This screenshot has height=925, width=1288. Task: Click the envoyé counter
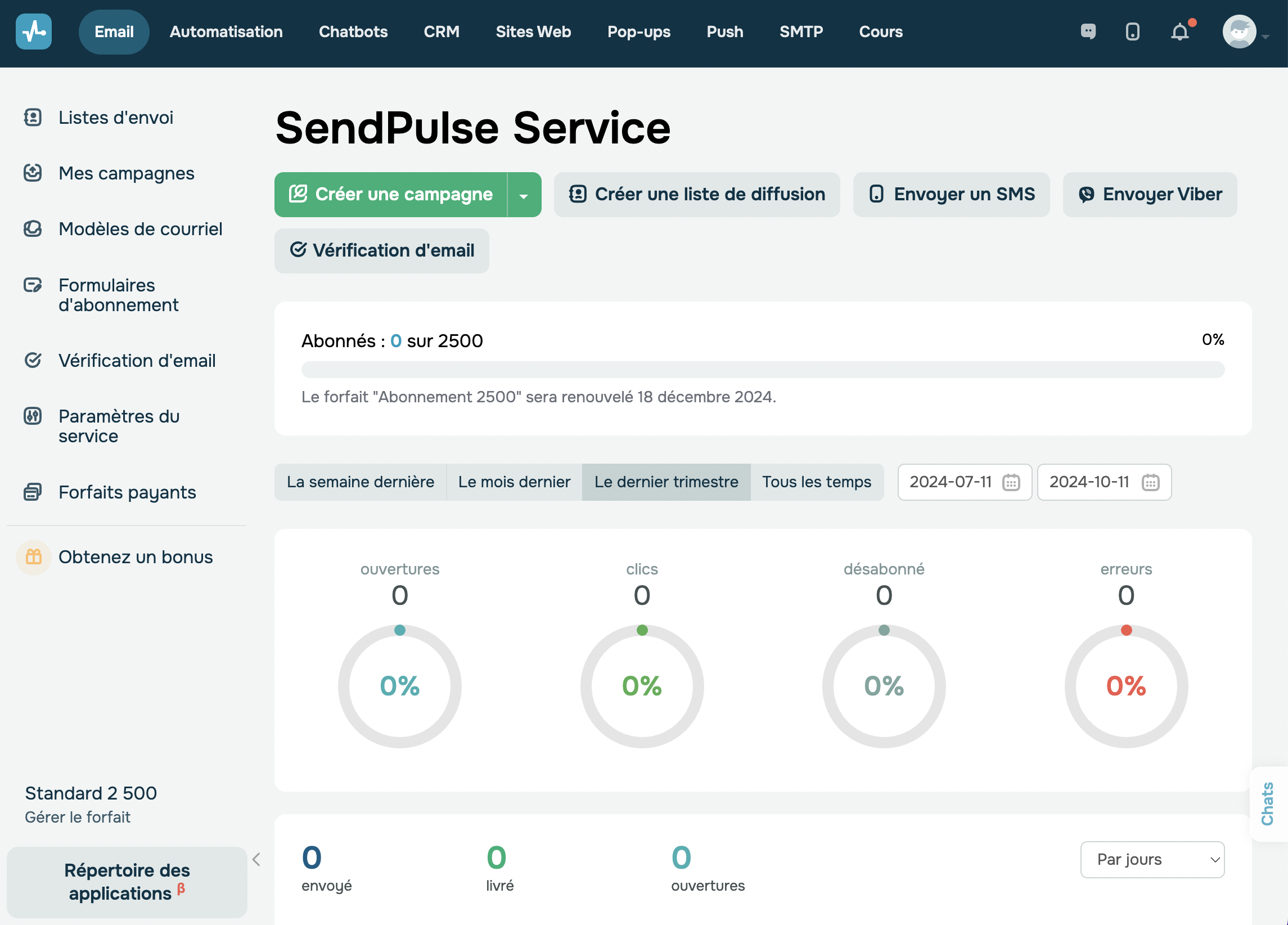click(x=327, y=868)
